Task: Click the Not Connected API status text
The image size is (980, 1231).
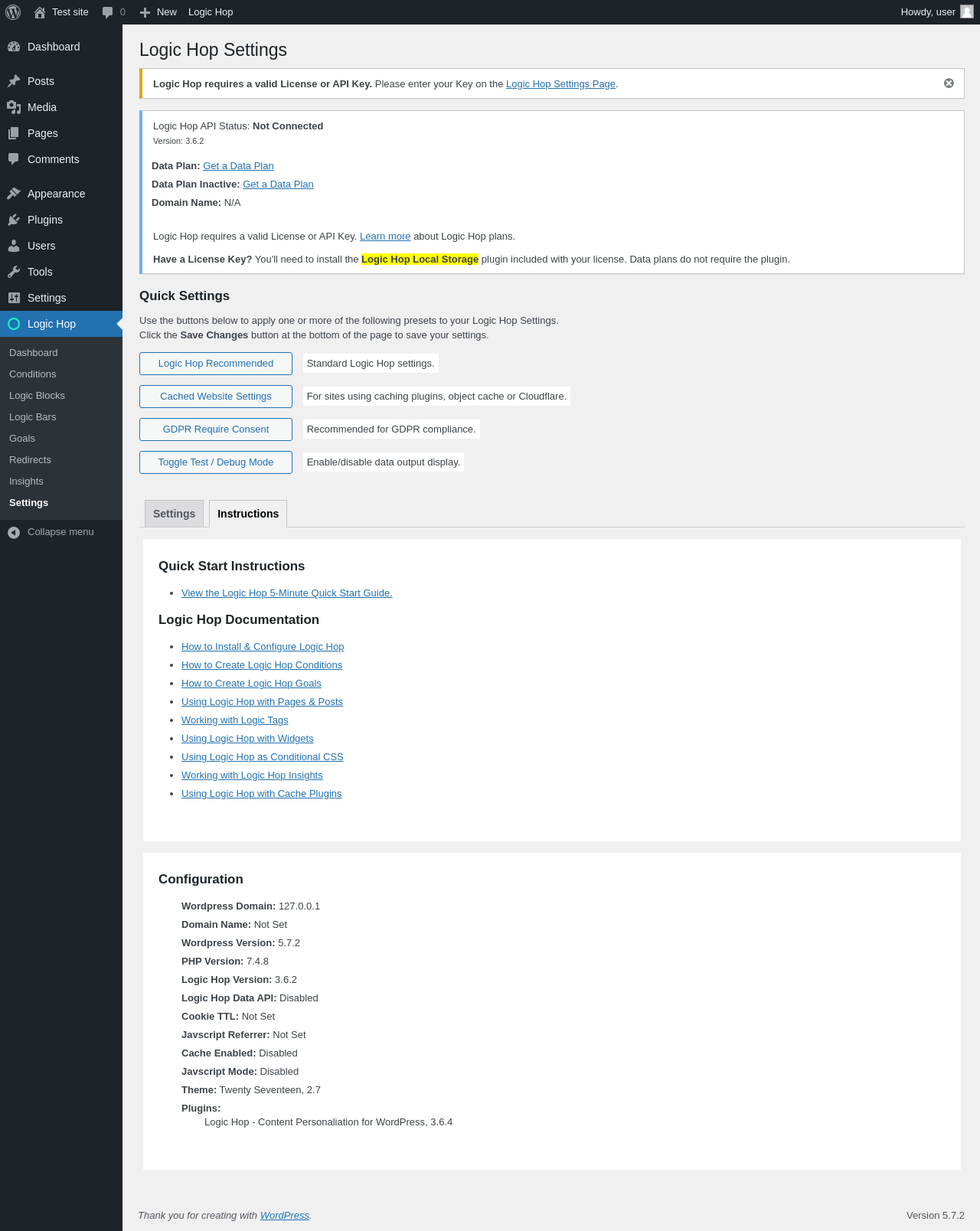Action: [x=288, y=126]
